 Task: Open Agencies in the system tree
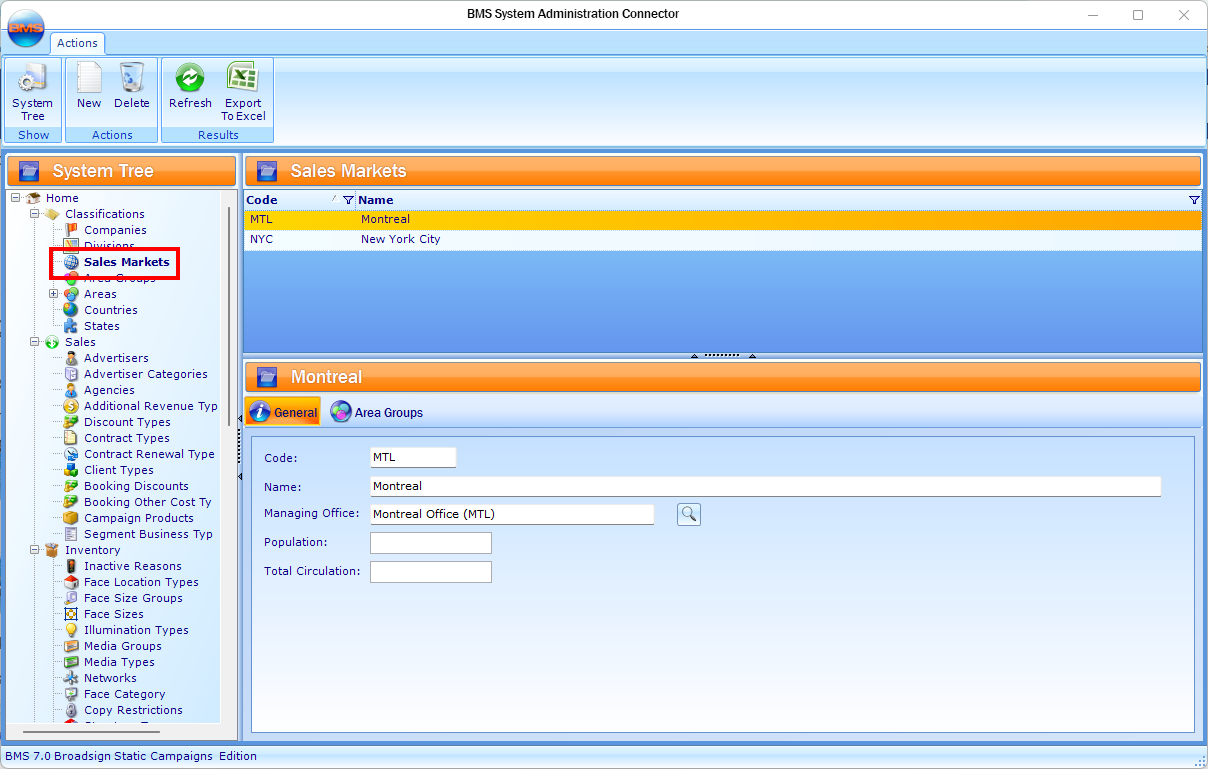[109, 390]
